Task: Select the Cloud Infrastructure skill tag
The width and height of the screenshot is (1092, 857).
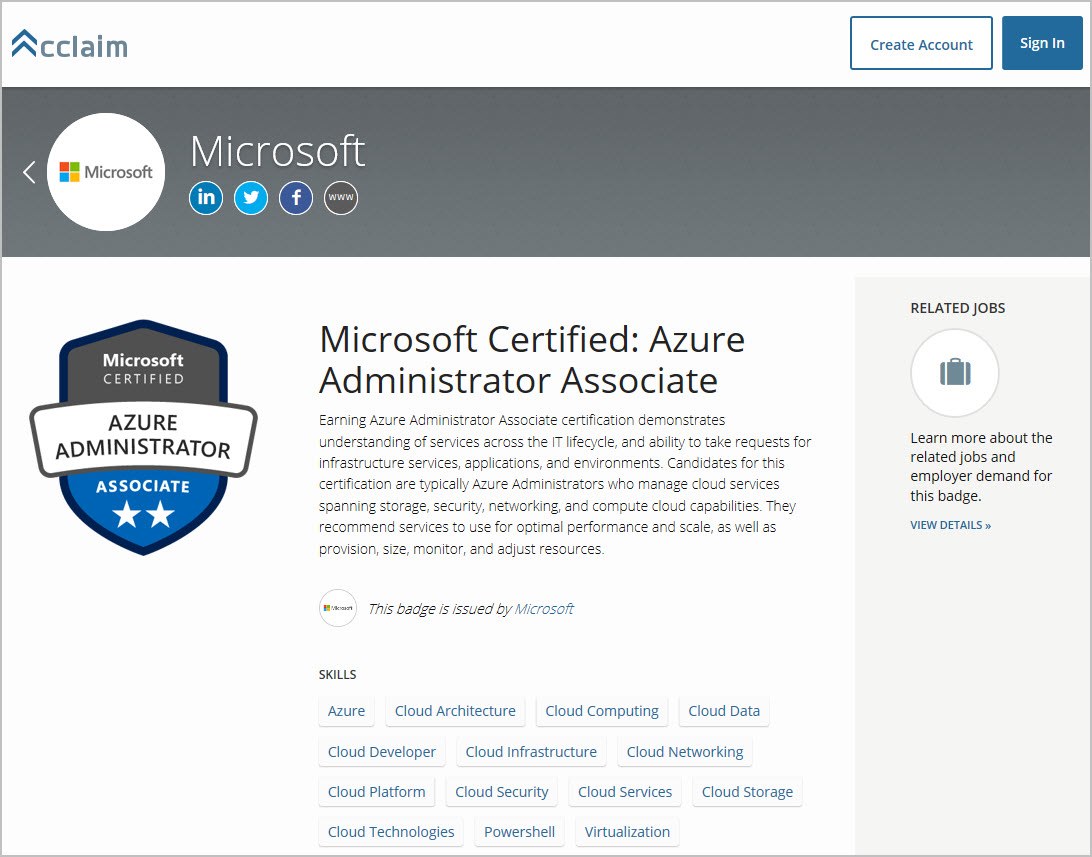Action: (531, 752)
